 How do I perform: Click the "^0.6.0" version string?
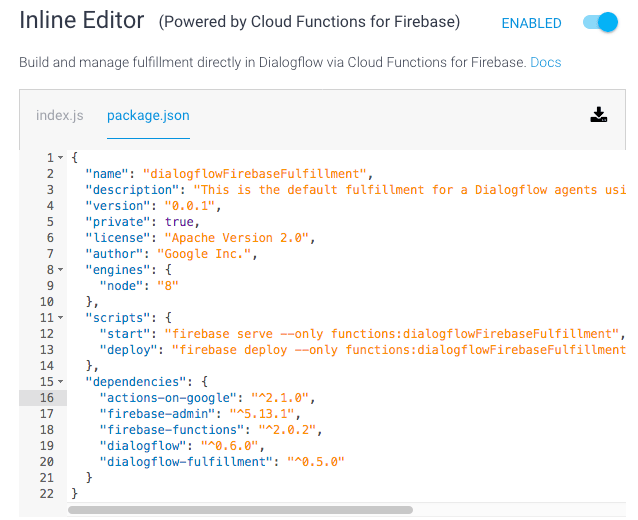[229, 446]
